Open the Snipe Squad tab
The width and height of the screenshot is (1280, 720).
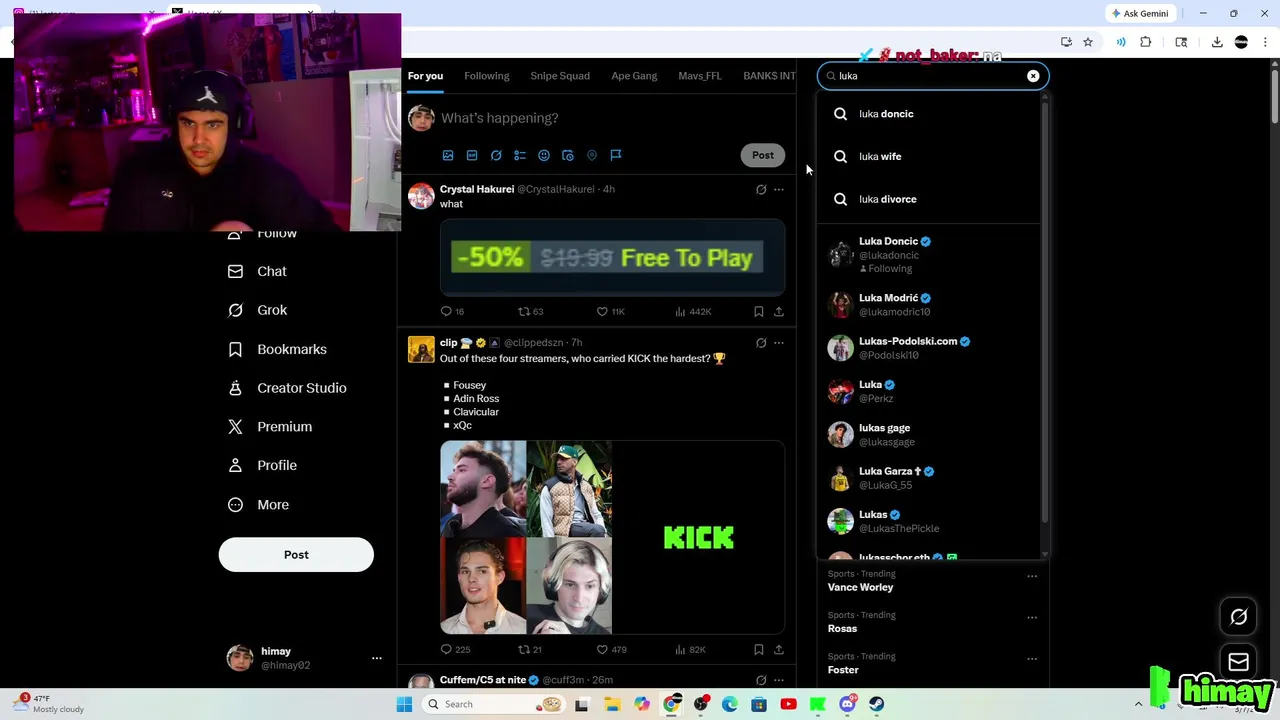coord(560,76)
